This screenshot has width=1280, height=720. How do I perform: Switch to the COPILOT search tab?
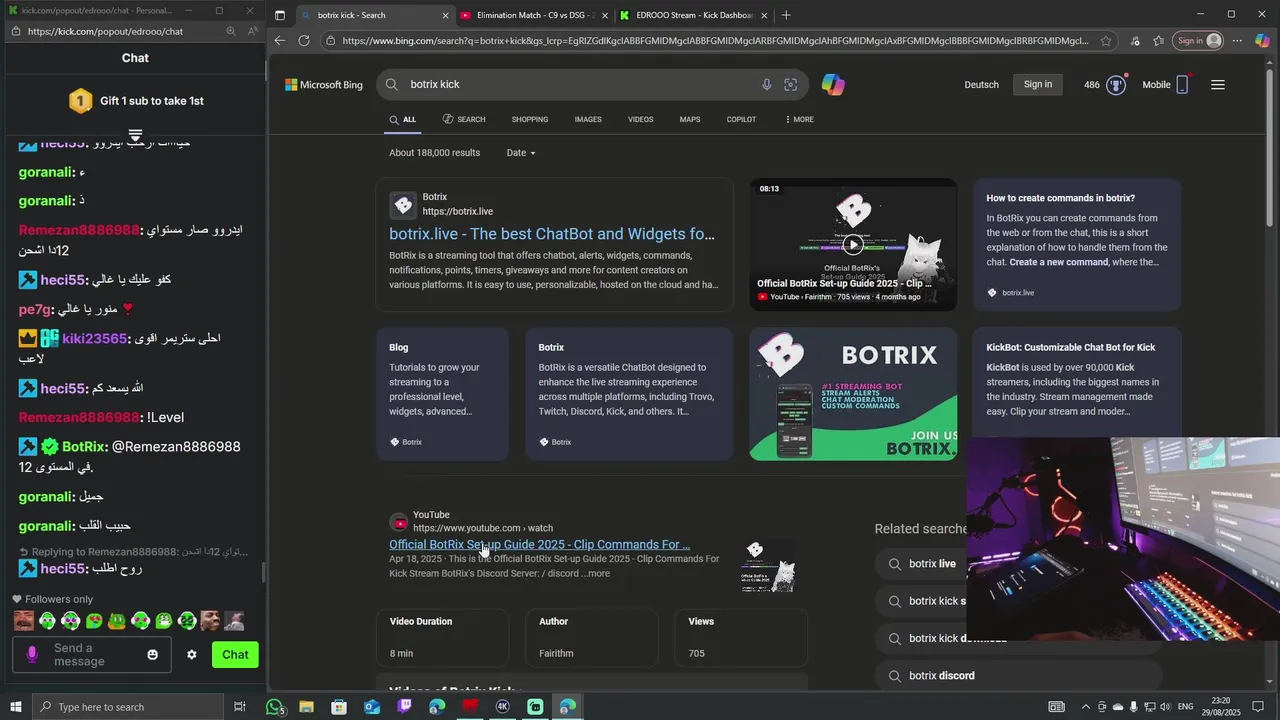click(741, 120)
